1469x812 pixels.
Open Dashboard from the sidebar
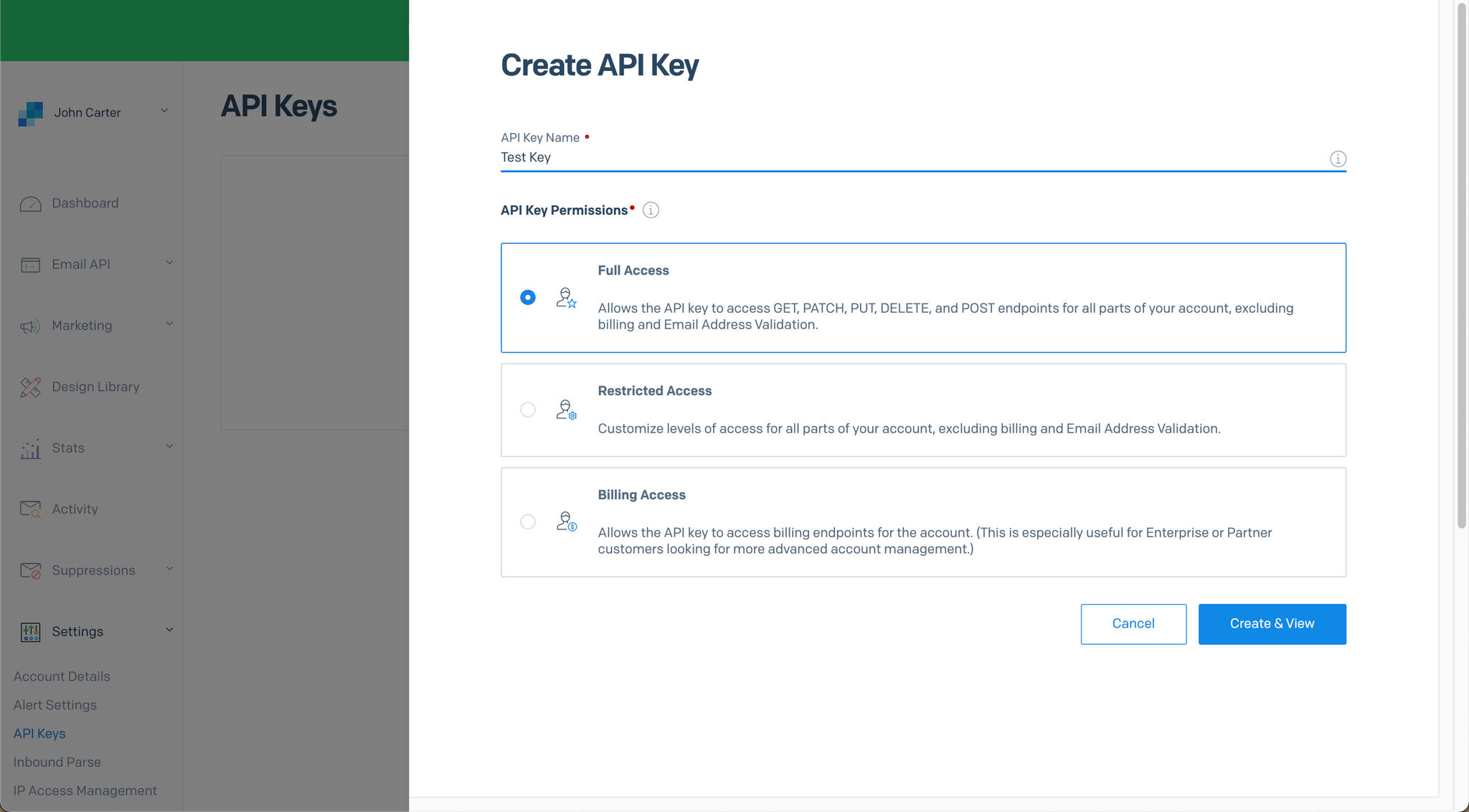(x=85, y=203)
